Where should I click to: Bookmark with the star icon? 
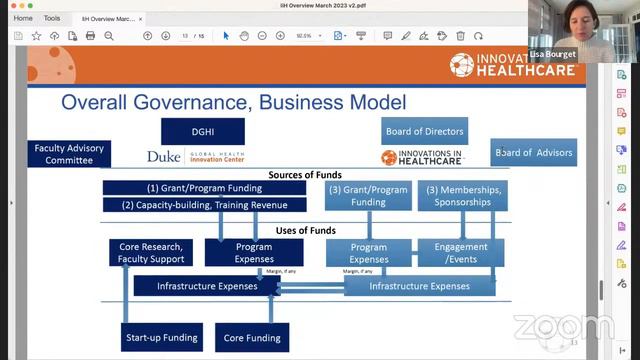pyautogui.click(x=36, y=36)
